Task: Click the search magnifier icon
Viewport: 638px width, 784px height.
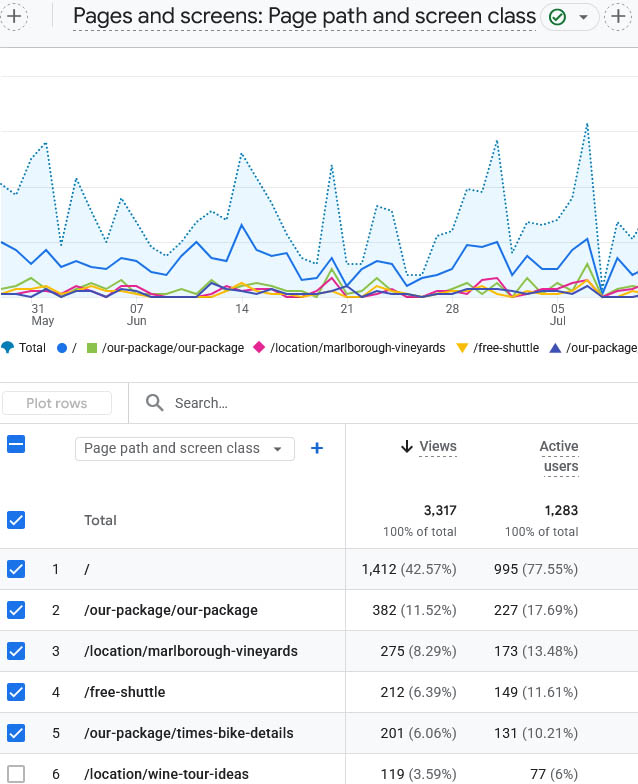Action: click(154, 402)
